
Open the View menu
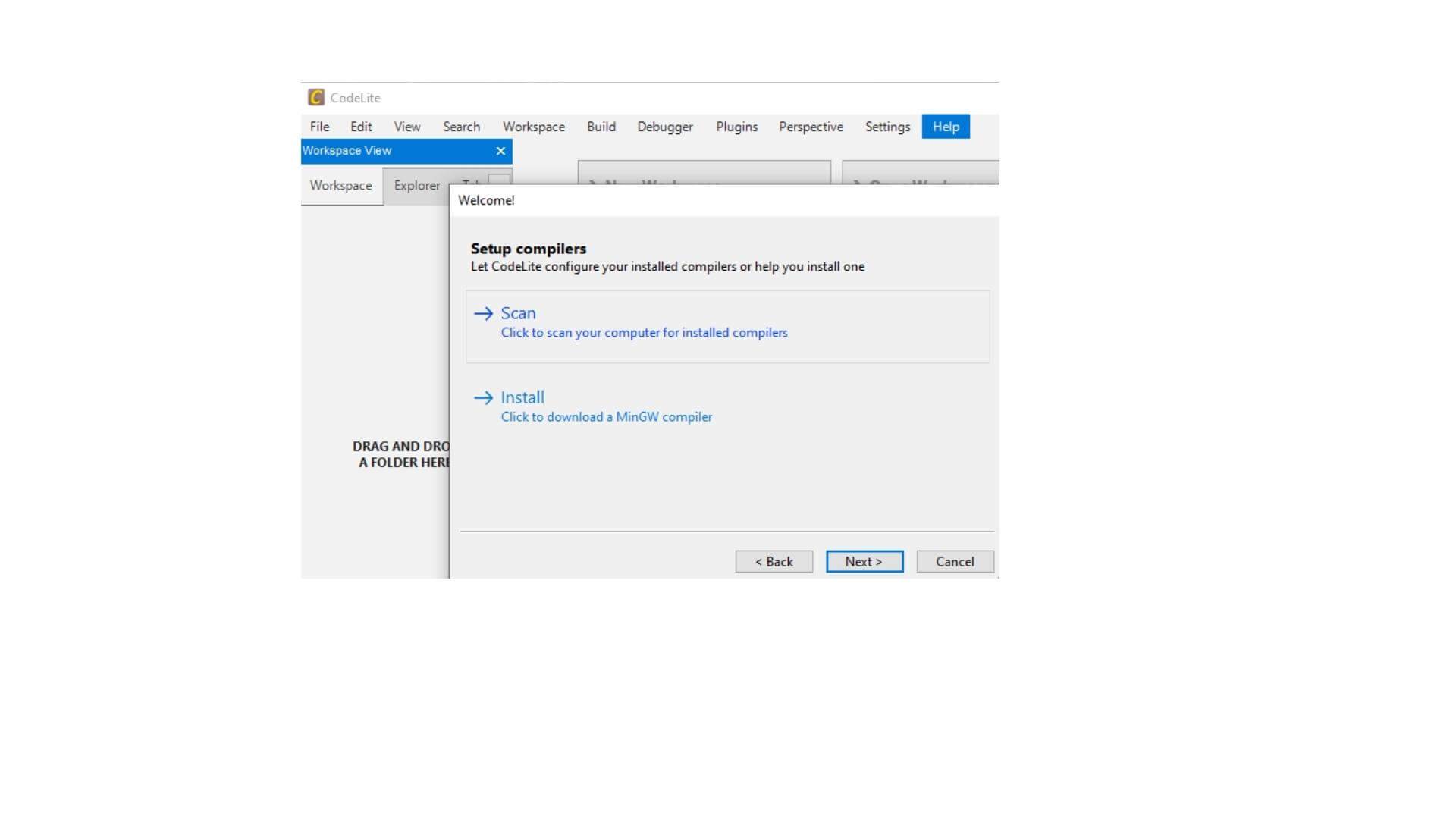[x=407, y=127]
